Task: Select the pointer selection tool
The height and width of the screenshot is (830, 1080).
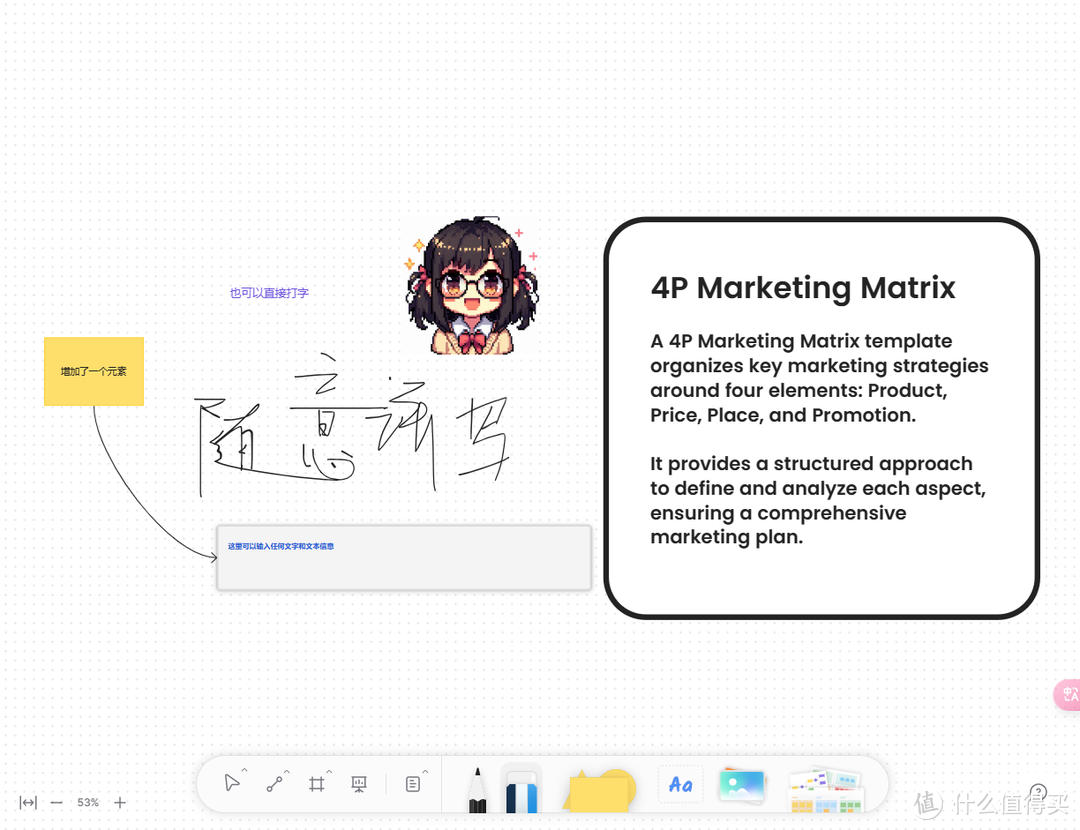Action: pyautogui.click(x=232, y=783)
